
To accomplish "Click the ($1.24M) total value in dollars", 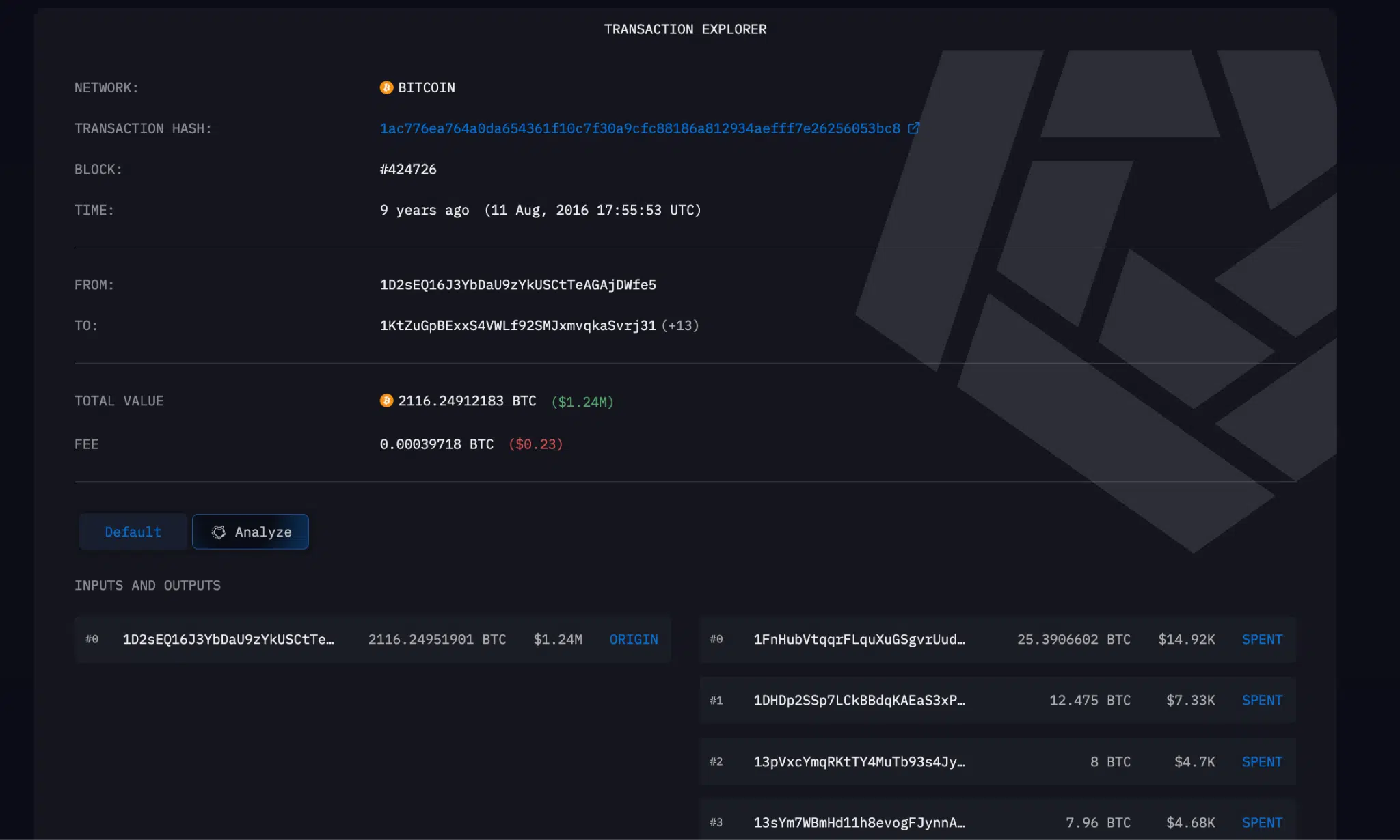I will point(582,402).
